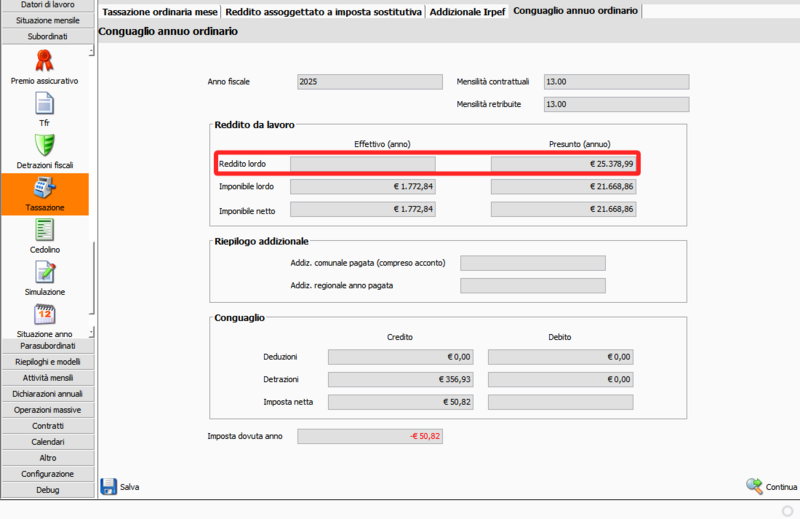Select Reddito assoggettato a imposta sostitutiva tab
Screen dimensions: 800x519
click(x=323, y=11)
